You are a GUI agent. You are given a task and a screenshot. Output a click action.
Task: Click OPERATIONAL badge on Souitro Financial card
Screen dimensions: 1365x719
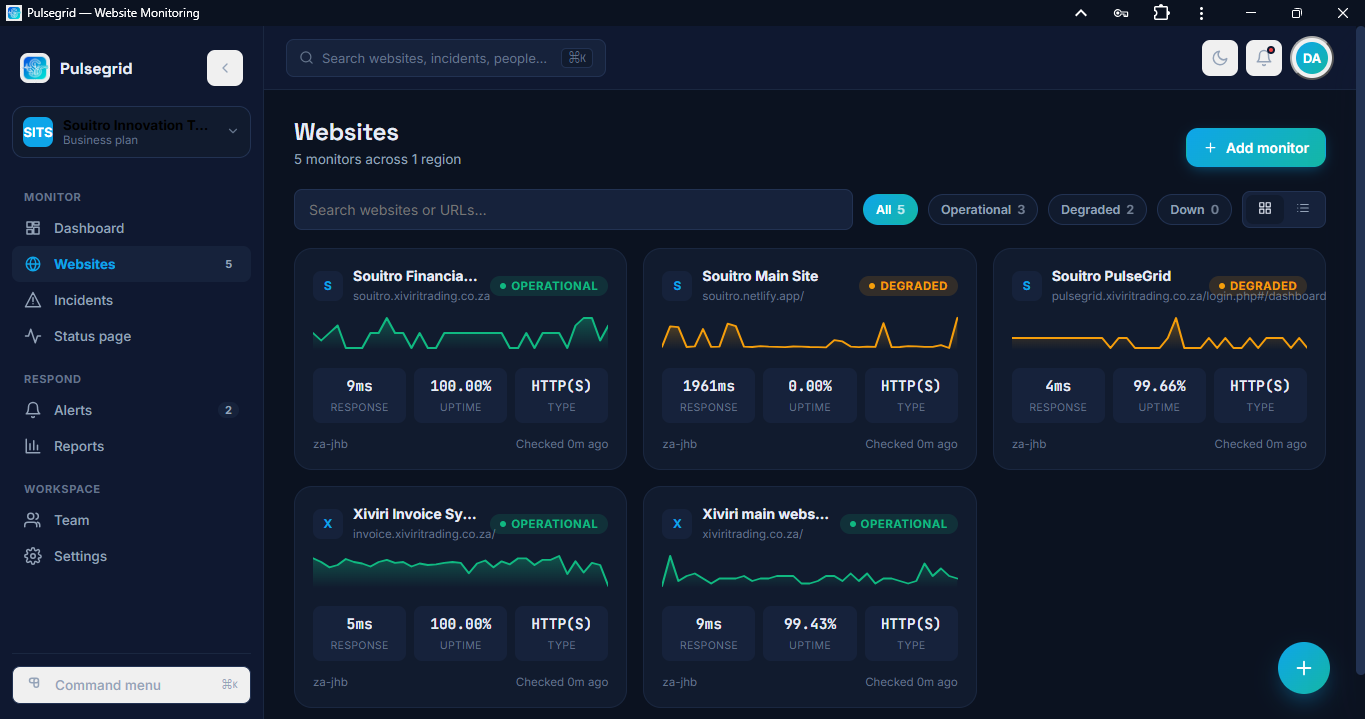coord(549,286)
